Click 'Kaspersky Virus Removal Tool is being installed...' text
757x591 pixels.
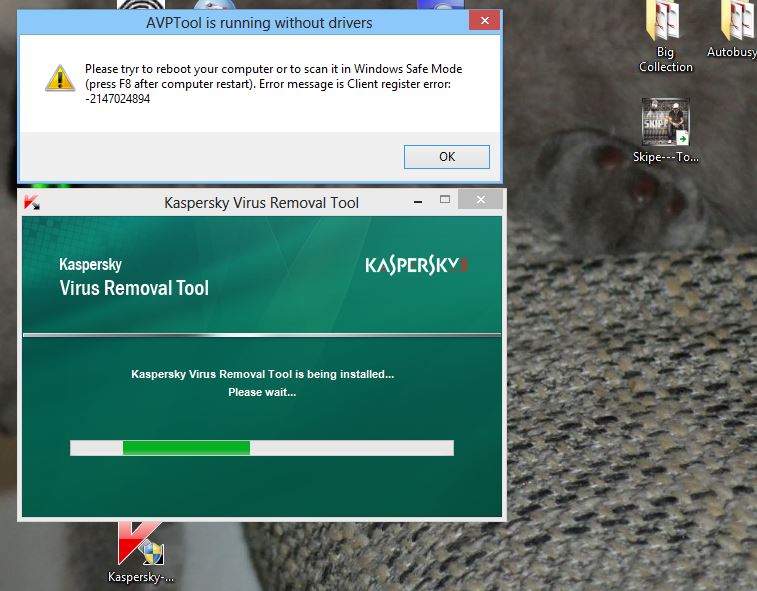(262, 374)
